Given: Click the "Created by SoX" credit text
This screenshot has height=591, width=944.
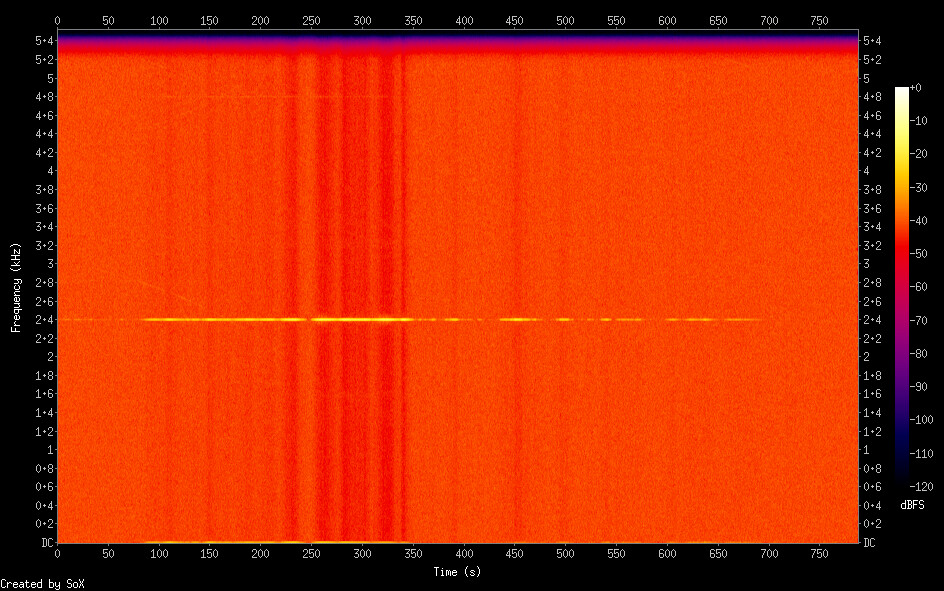Looking at the screenshot, I should pos(36,583).
